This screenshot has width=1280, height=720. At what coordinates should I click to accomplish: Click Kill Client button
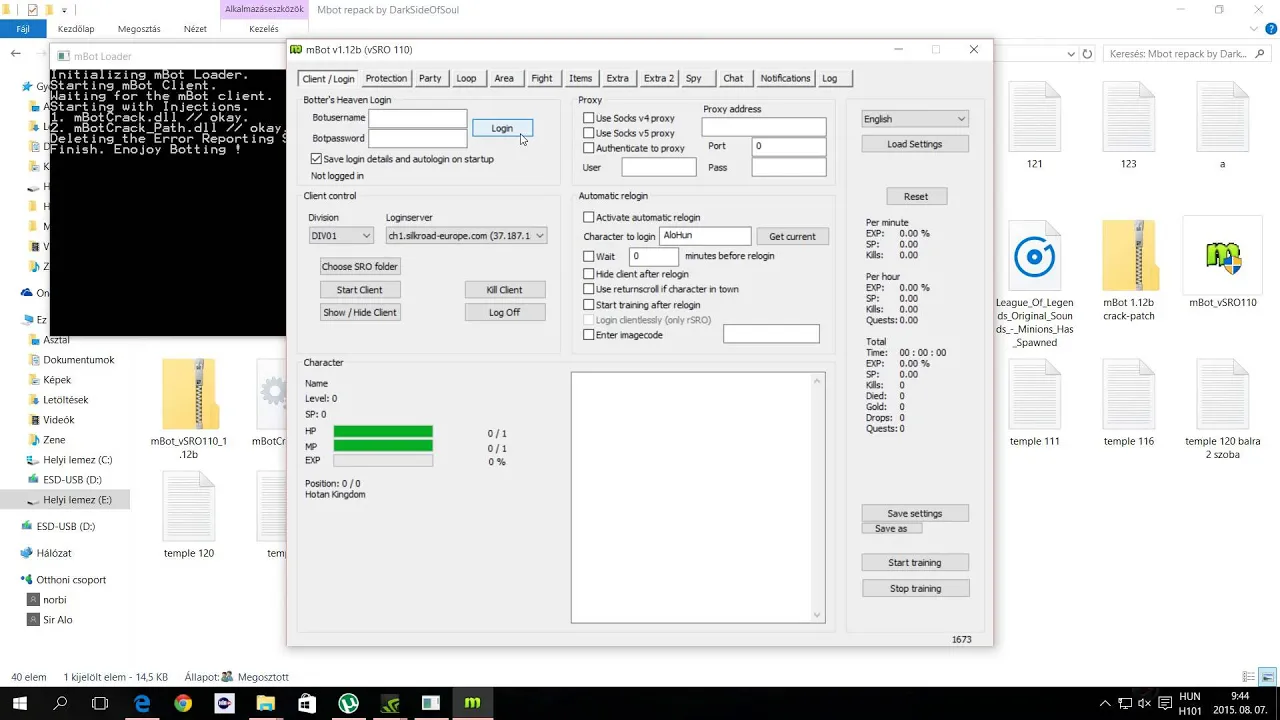coord(504,290)
